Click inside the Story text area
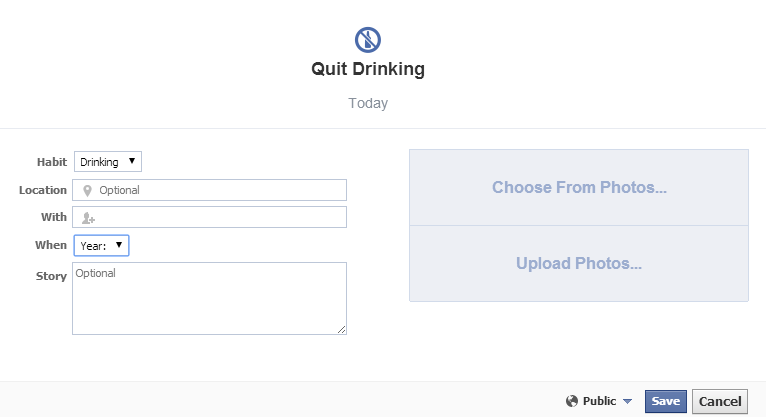 [x=209, y=299]
